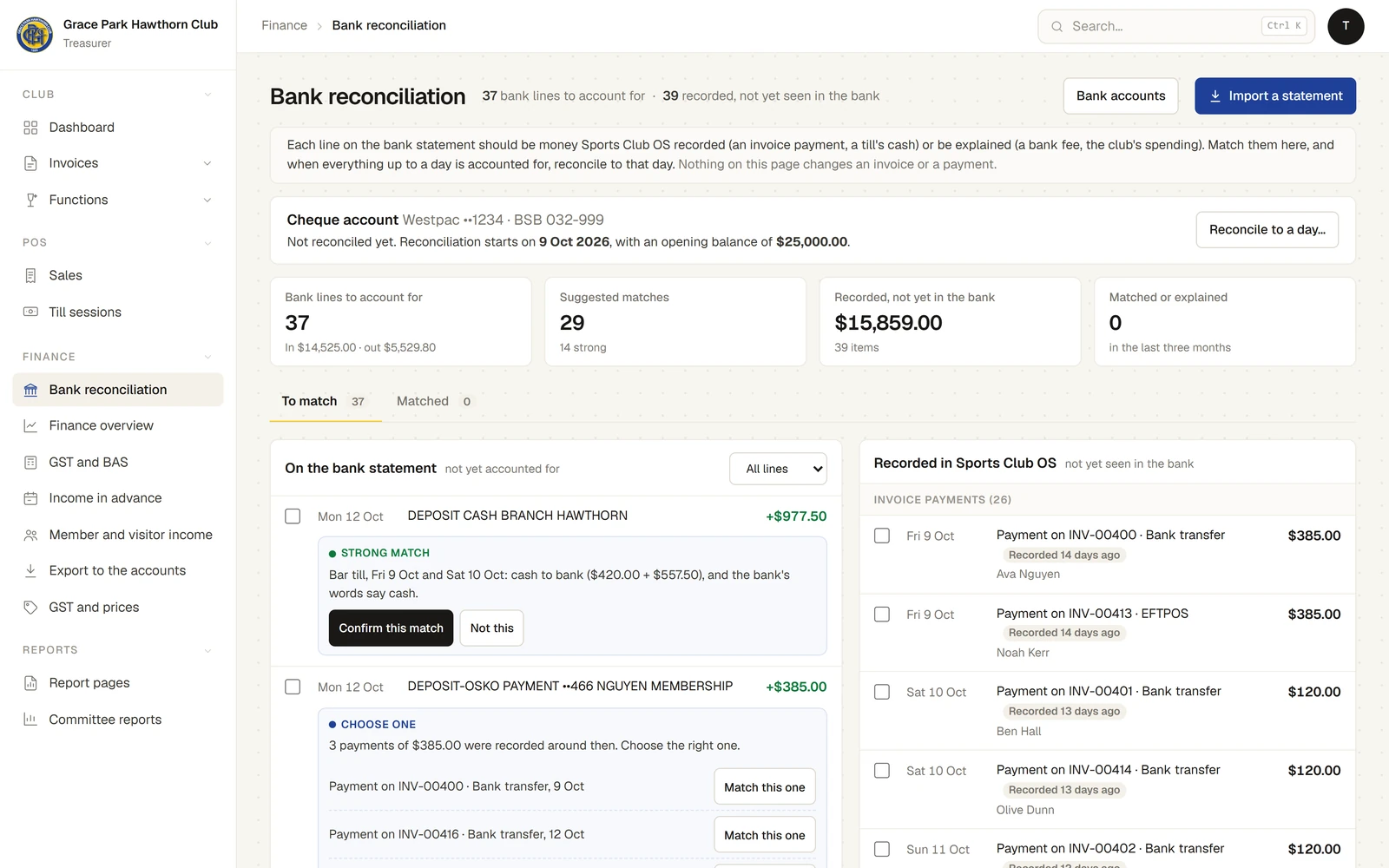Focus the Search field
Viewport: 1389px width, 868px height.
click(1176, 26)
